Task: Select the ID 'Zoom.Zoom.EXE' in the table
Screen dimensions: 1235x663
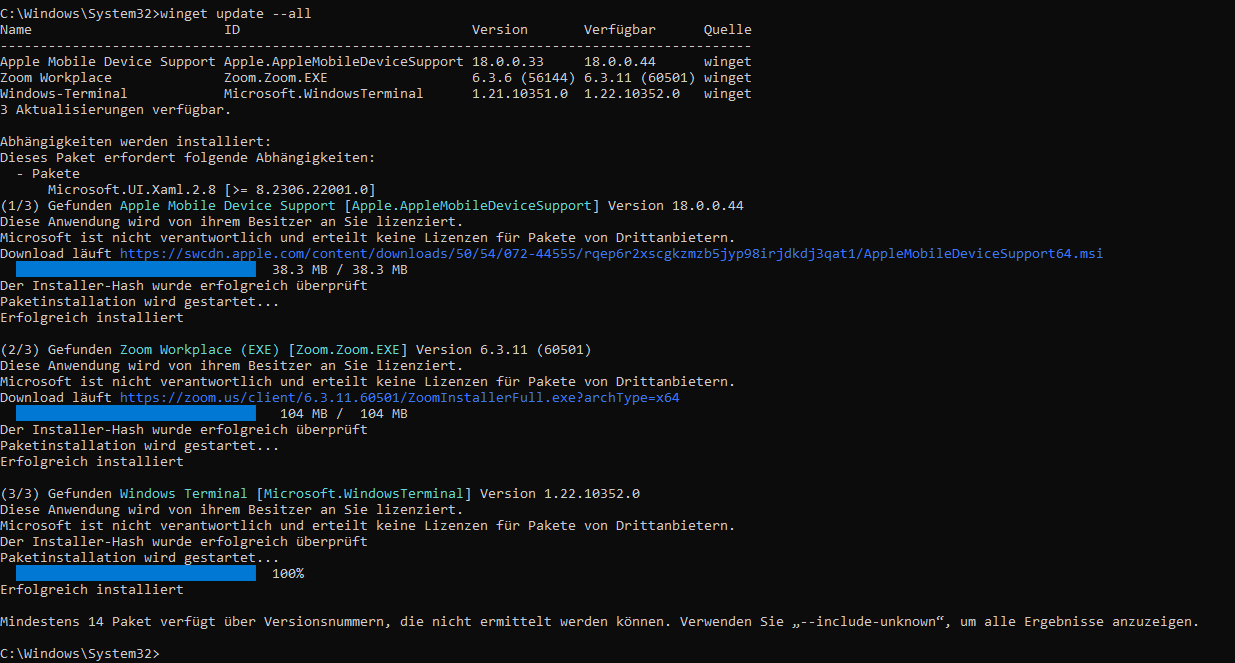Action: click(x=276, y=78)
